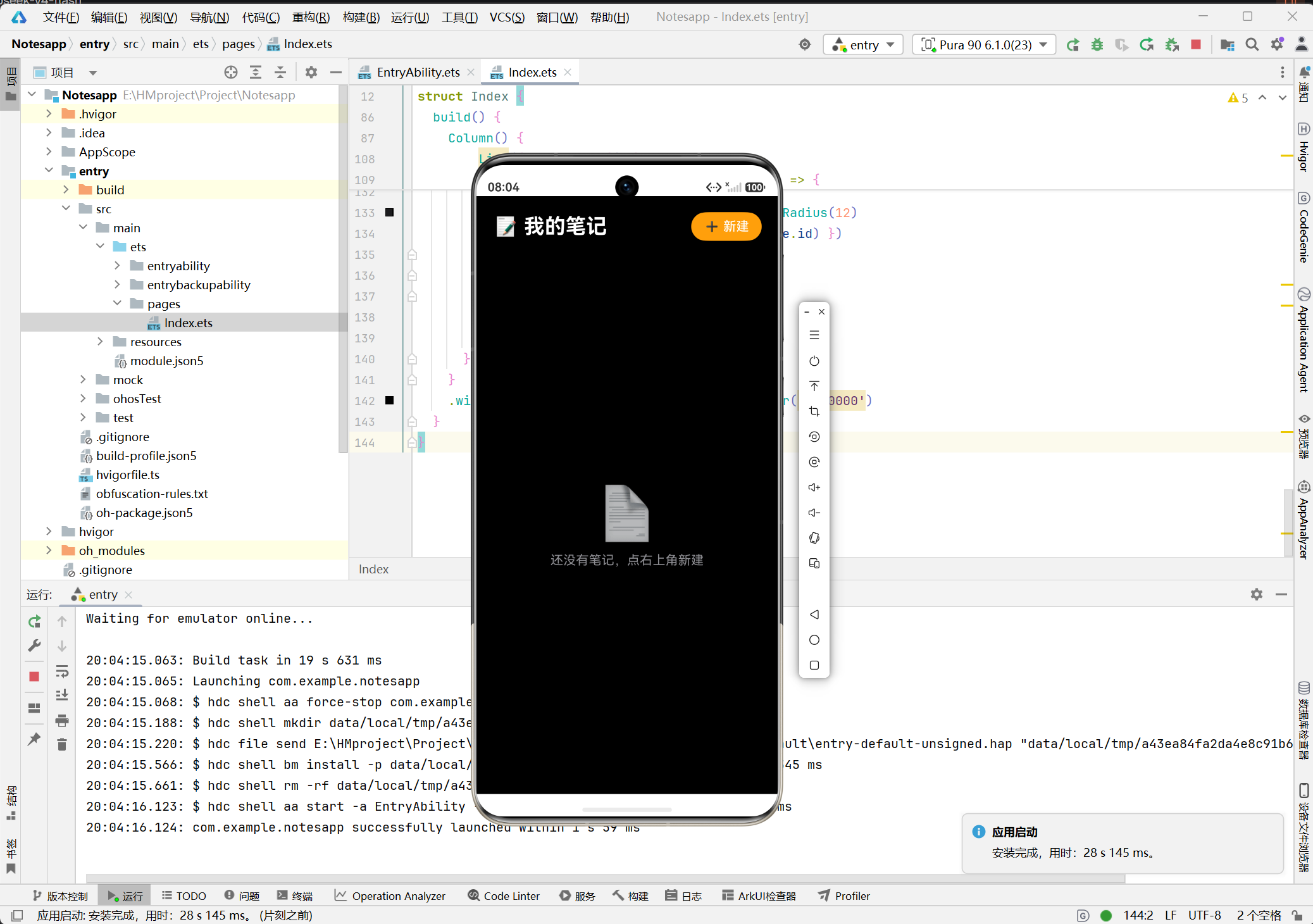Screen dimensions: 1313x924
Task: Open TODO tool window
Action: [x=184, y=896]
